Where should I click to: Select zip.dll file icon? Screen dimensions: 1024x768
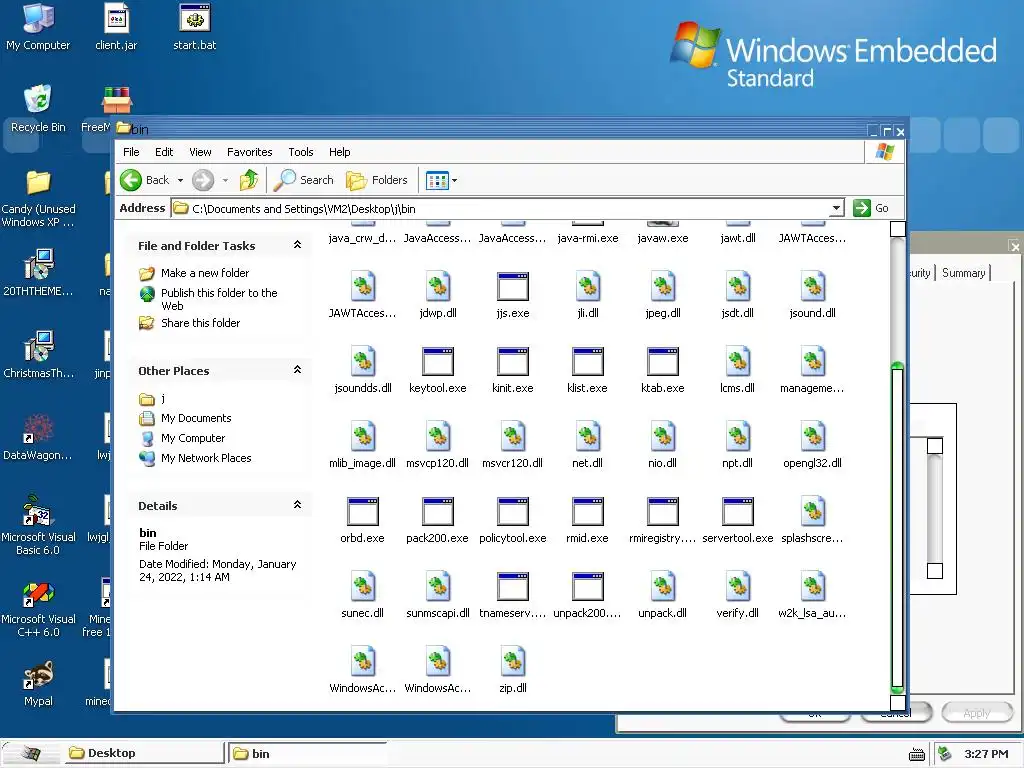tap(513, 662)
